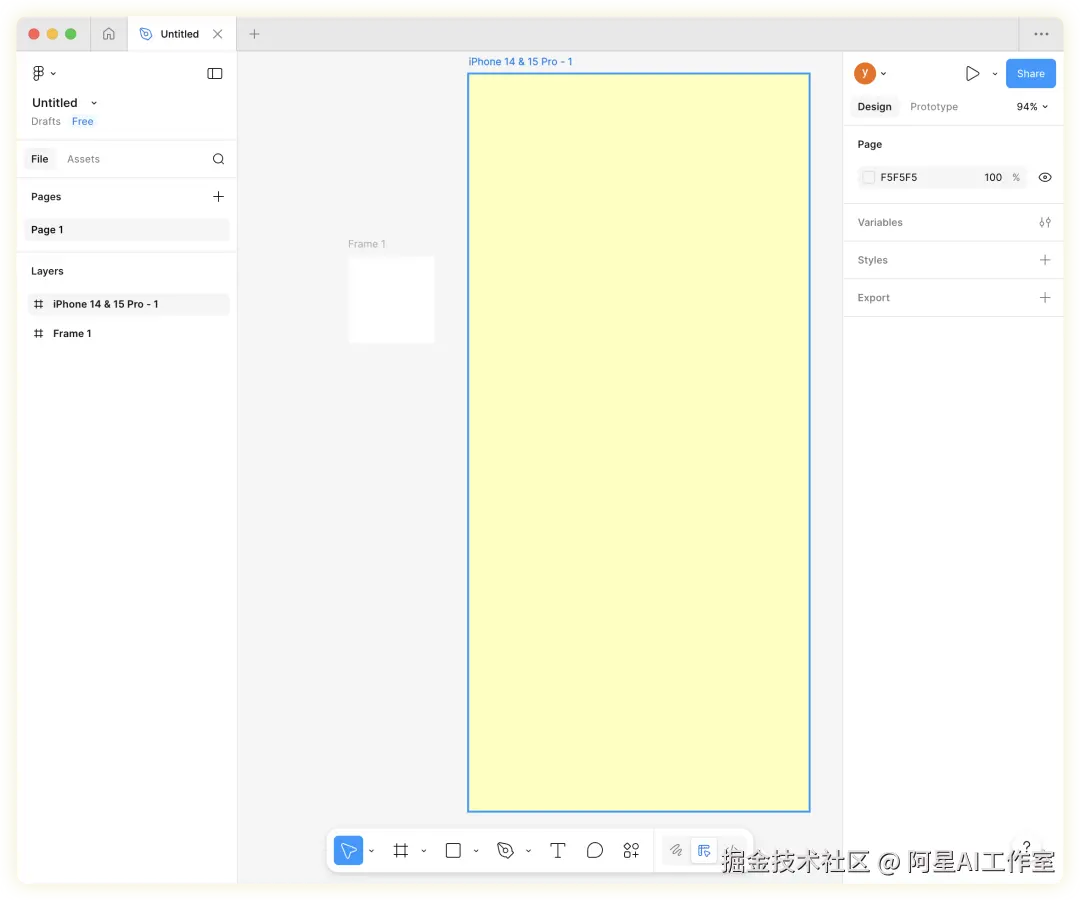Select the Frame 1 layer
The height and width of the screenshot is (900, 1080).
[x=128, y=333]
